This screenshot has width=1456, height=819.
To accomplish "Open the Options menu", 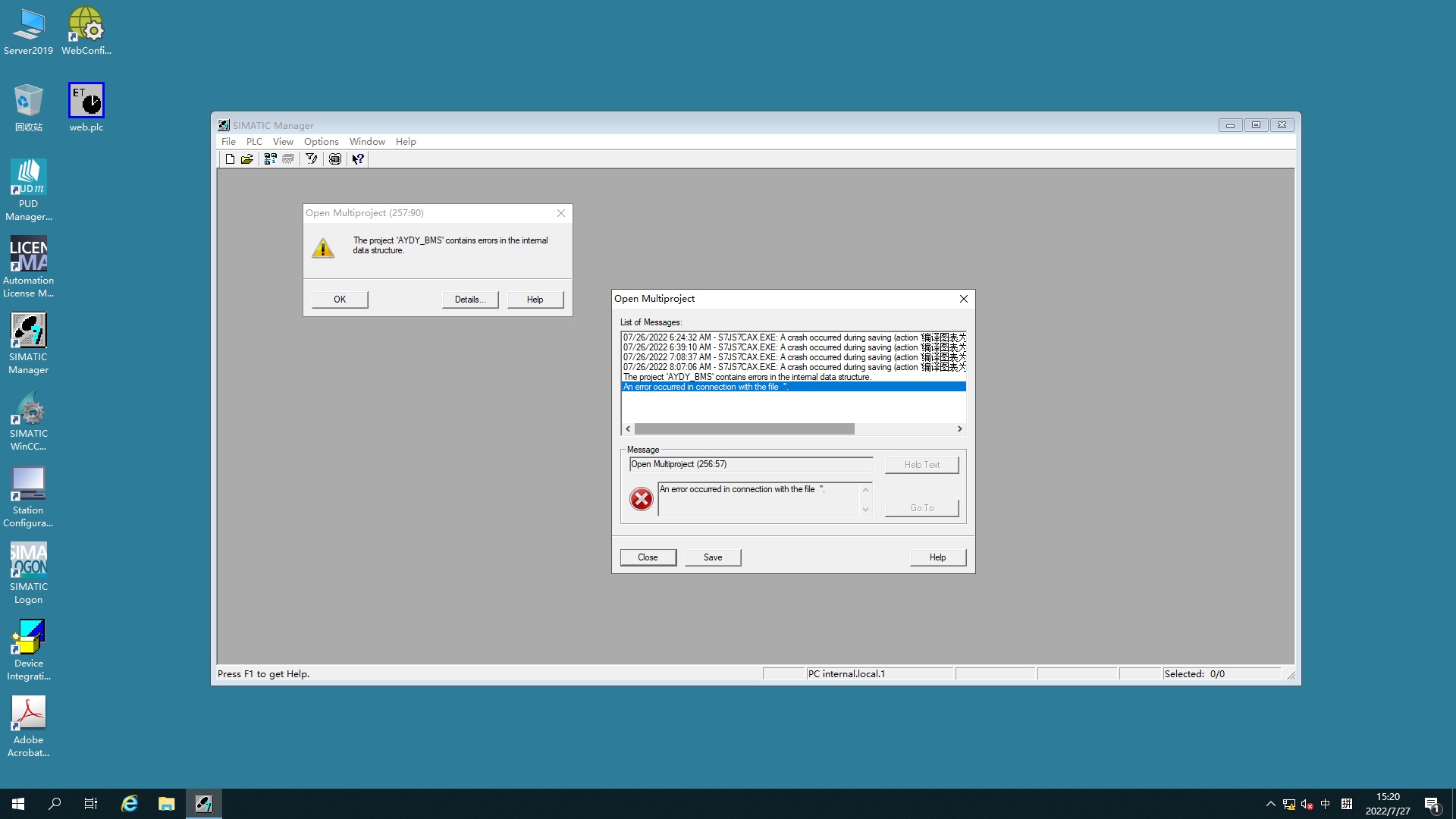I will tap(321, 142).
